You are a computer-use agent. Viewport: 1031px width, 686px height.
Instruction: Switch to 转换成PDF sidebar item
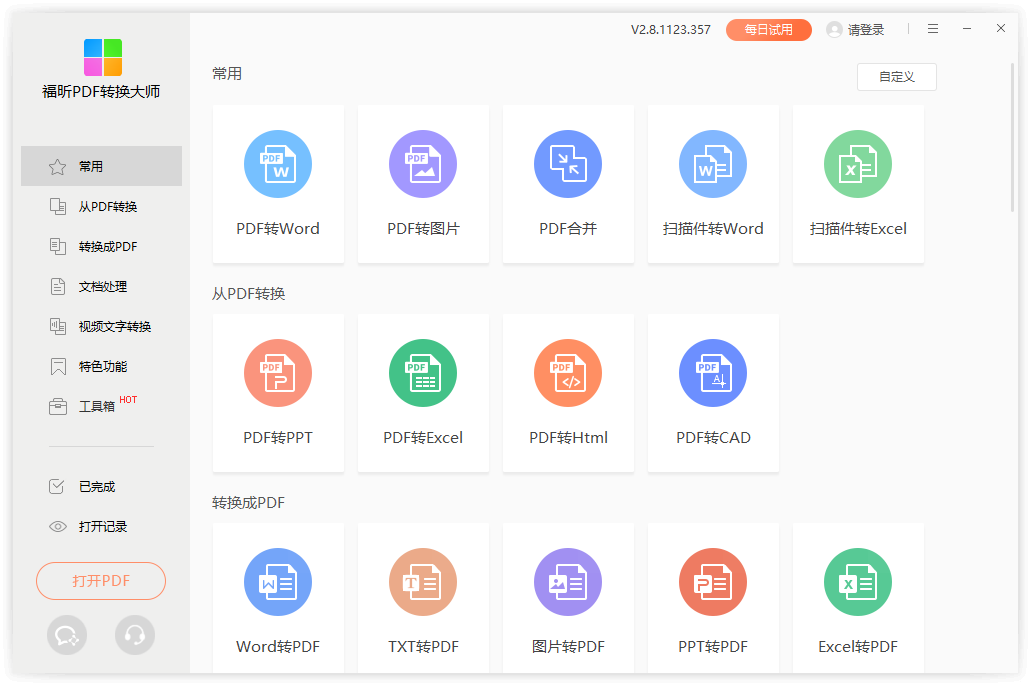click(x=101, y=247)
